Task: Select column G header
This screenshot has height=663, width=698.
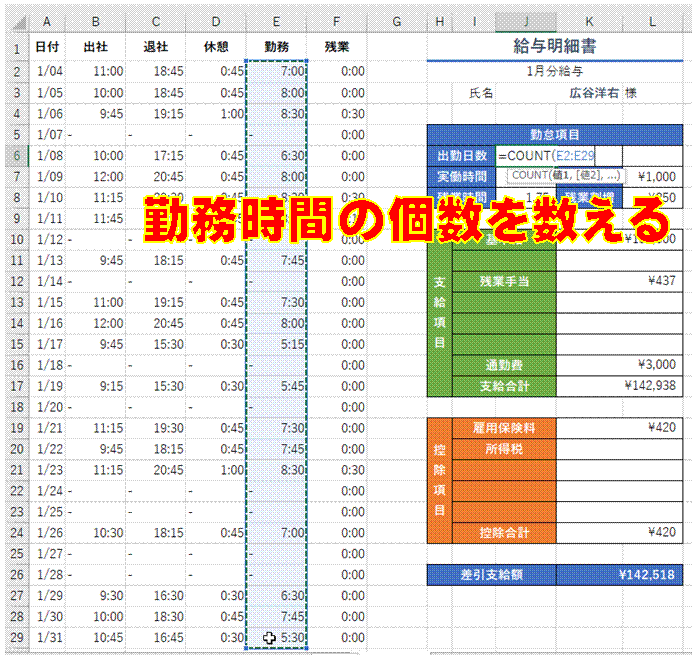Action: point(397,22)
